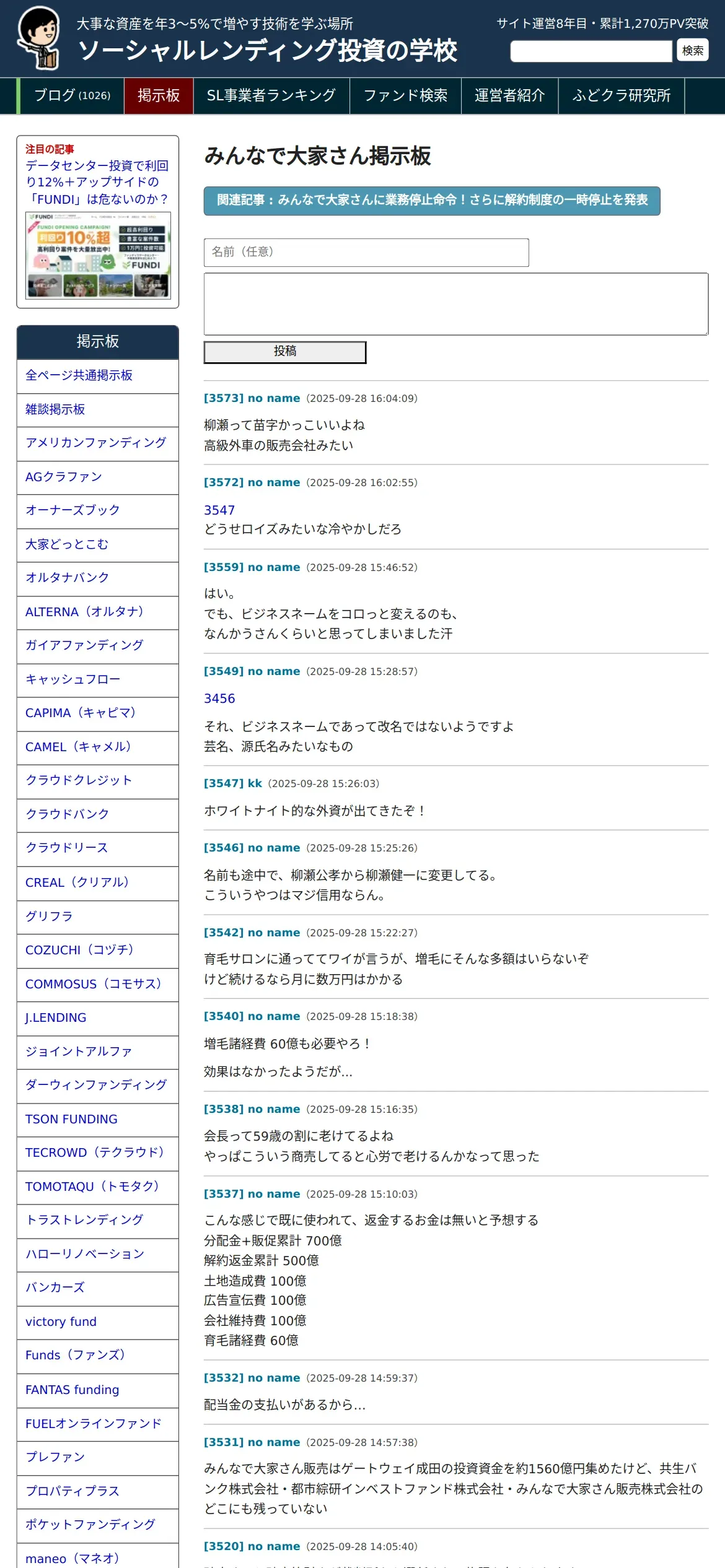Image resolution: width=725 pixels, height=1568 pixels.
Task: Open the ソーシャルレンディング投資の学校 site title
Action: pyautogui.click(x=268, y=51)
